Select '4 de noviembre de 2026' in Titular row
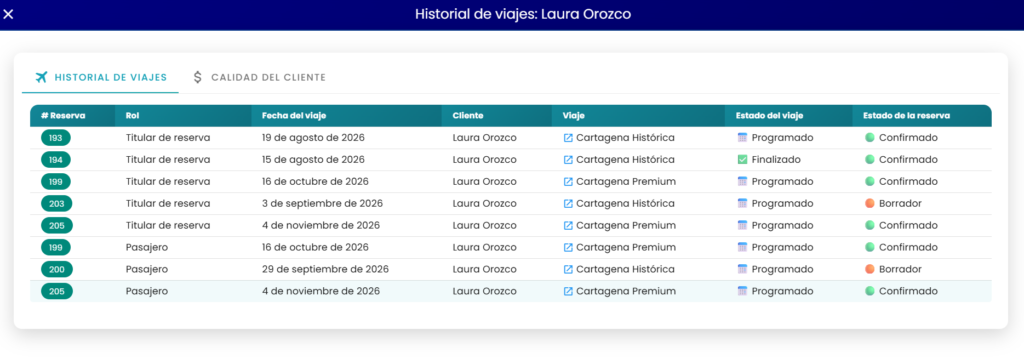The image size is (1024, 364). [321, 225]
